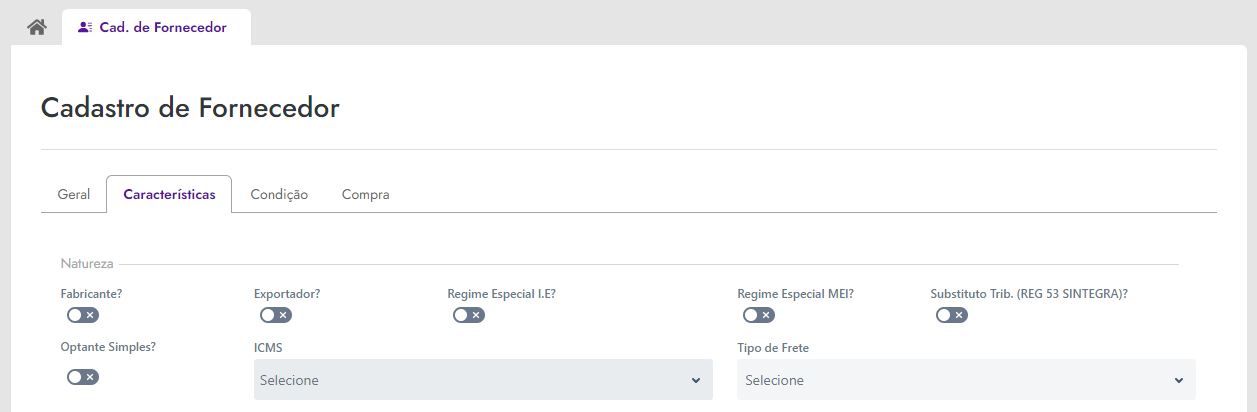Click the Regime Especial I.E? label text
This screenshot has width=1257, height=412.
[x=501, y=294]
